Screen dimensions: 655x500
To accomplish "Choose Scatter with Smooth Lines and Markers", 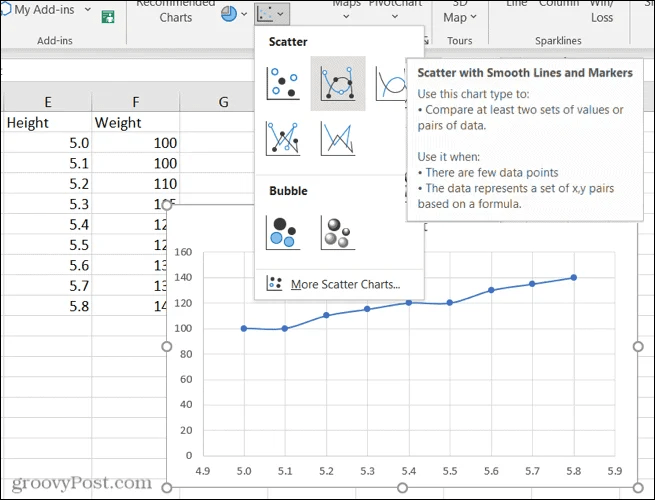I will coord(338,84).
